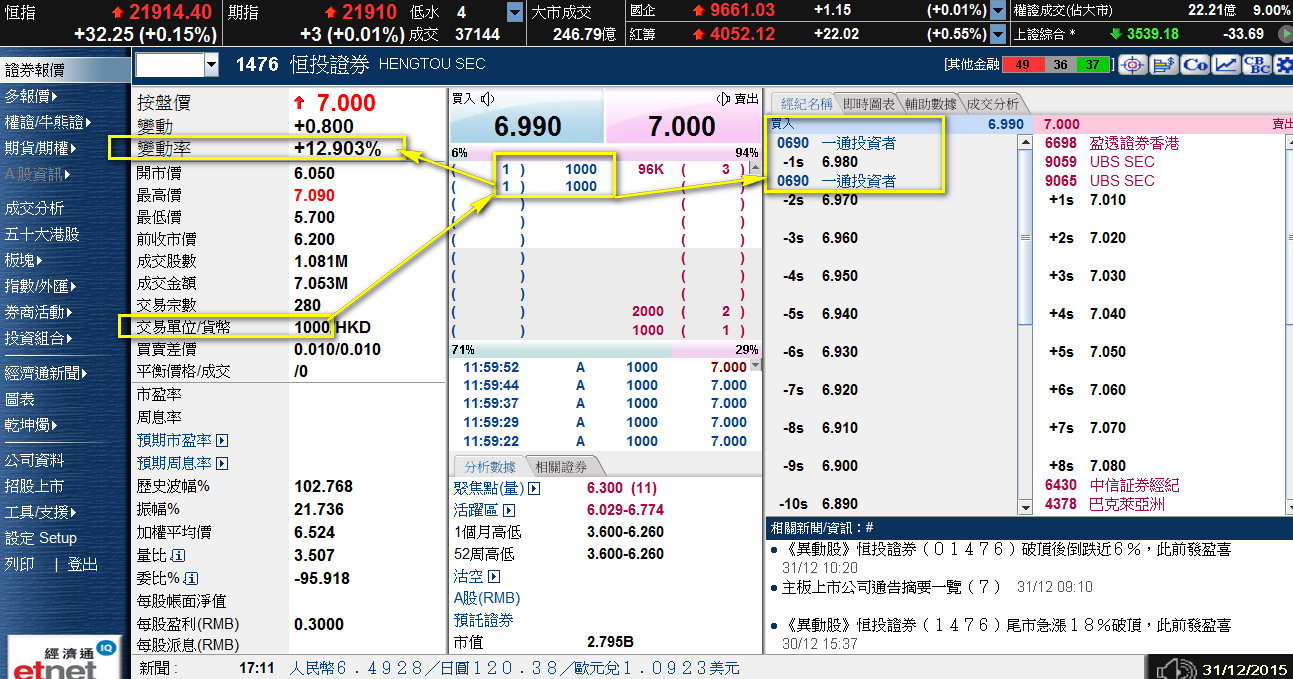Switch to the 經紀名稱 tab
Screen dimensions: 1293x679
click(x=806, y=103)
